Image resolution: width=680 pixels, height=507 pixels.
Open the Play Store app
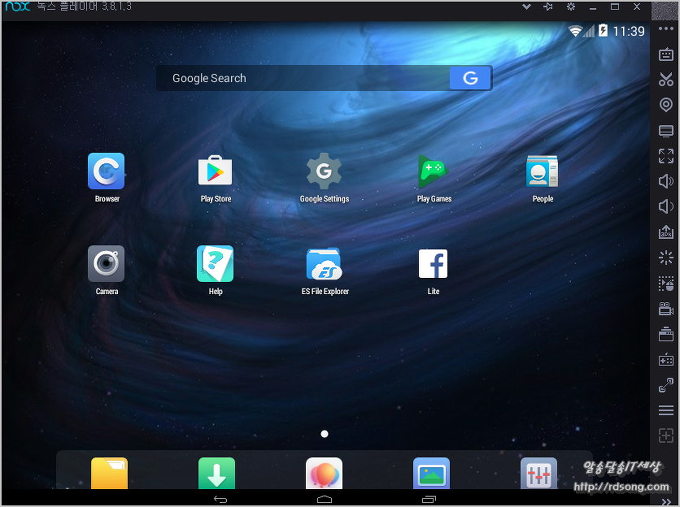[215, 172]
